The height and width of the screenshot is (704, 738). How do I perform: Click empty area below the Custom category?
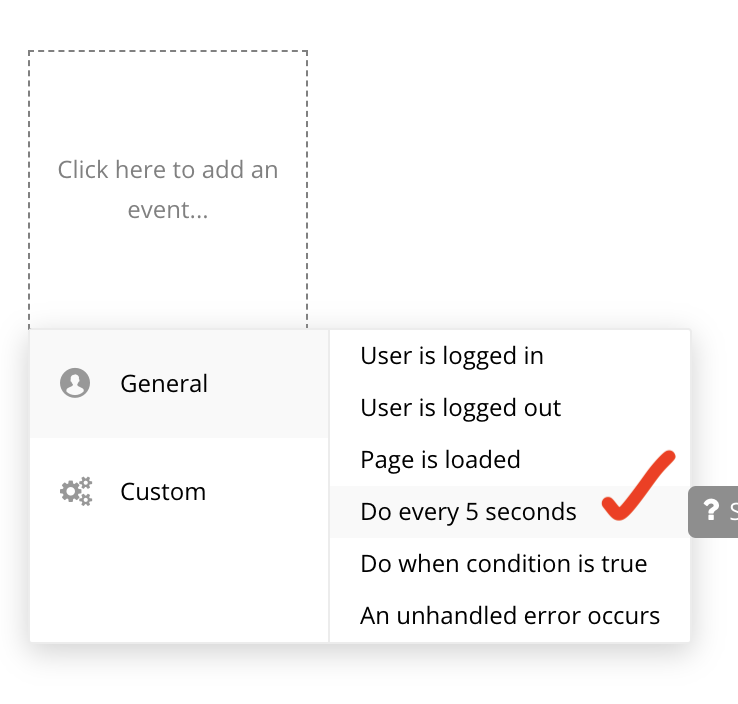coord(180,590)
